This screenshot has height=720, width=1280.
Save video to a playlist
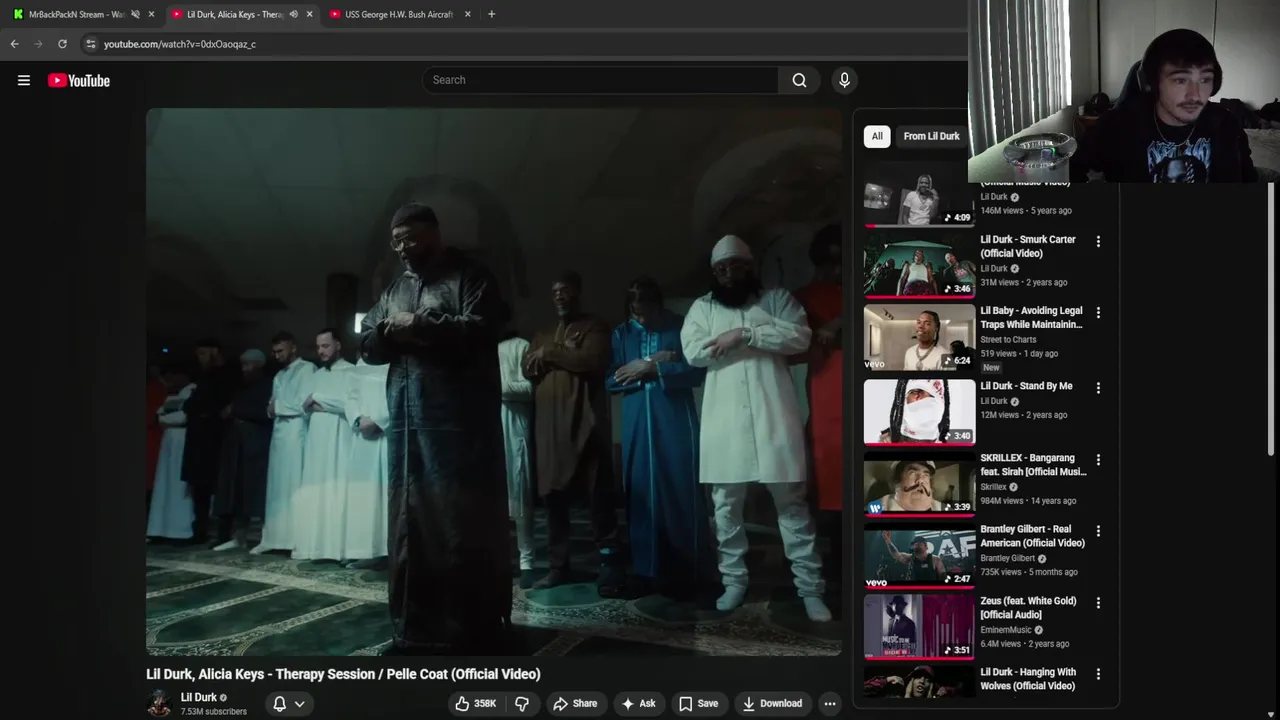[698, 704]
